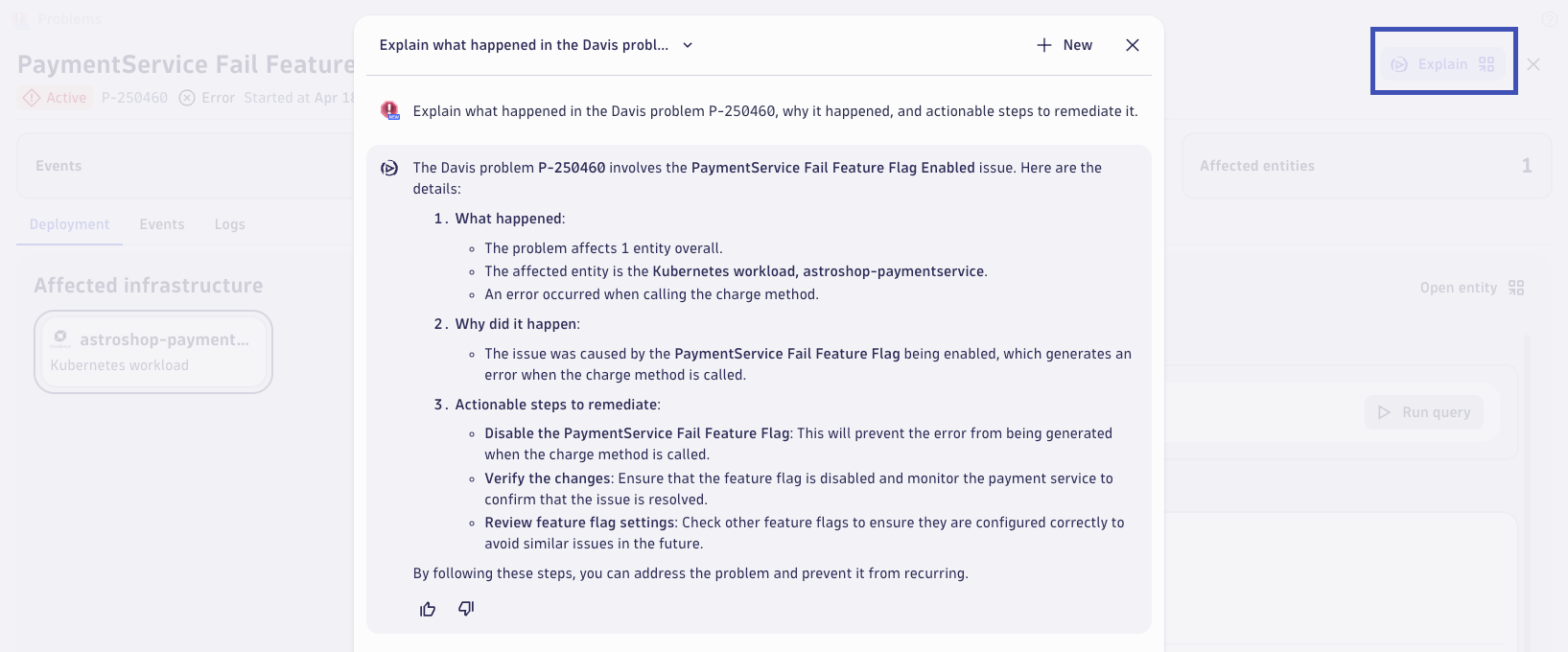Open the Affected entities card
This screenshot has width=1568, height=652.
click(x=1367, y=166)
